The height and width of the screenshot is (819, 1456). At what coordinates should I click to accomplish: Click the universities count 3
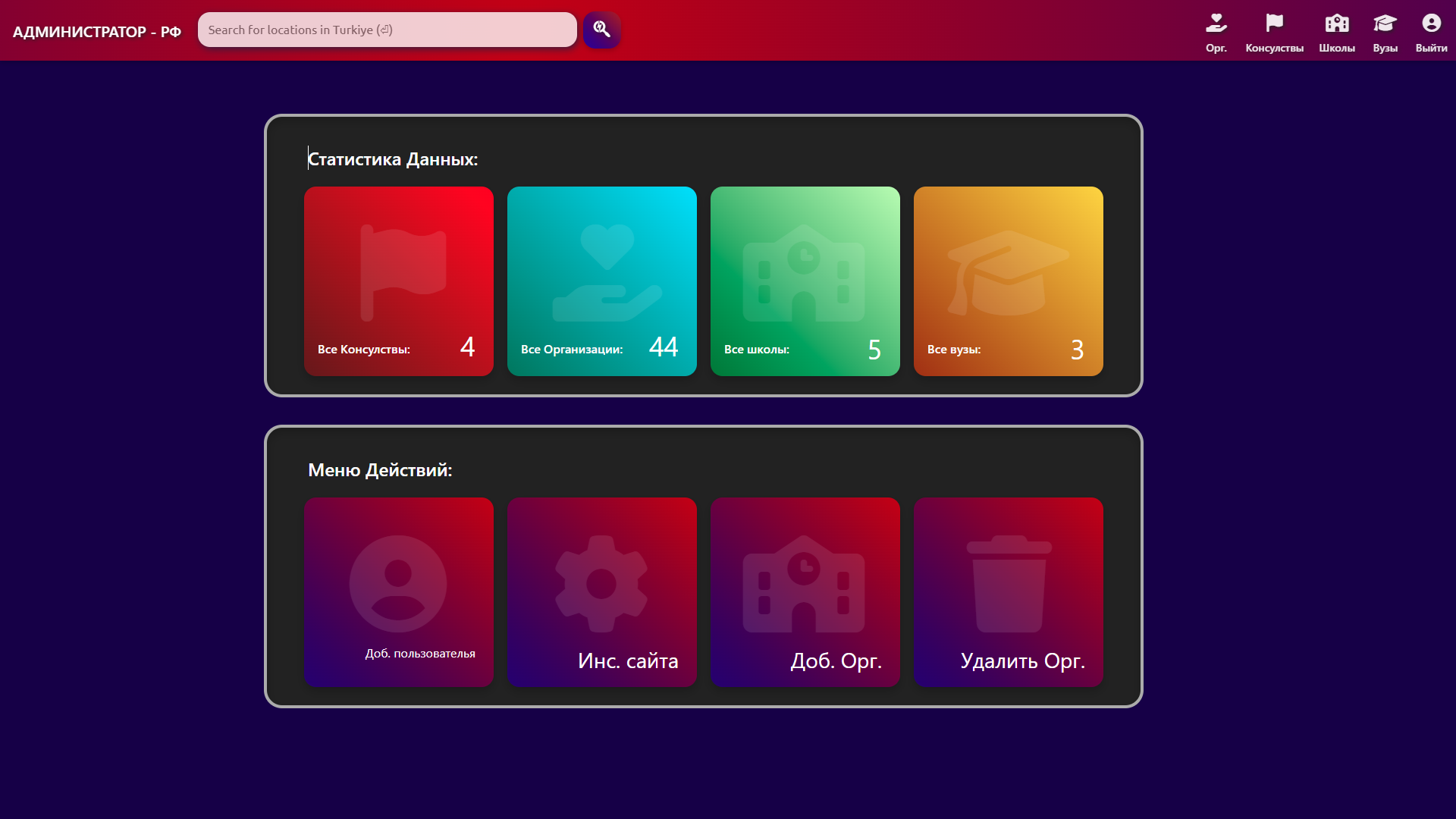[x=1077, y=350]
